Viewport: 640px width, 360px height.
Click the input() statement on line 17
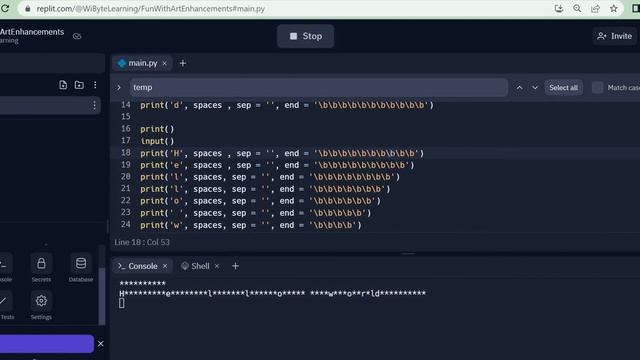157,141
